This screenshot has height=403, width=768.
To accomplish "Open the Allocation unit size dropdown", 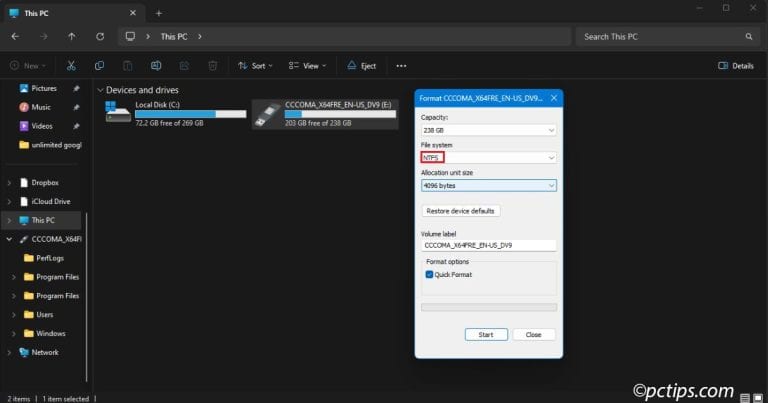I will pyautogui.click(x=488, y=185).
